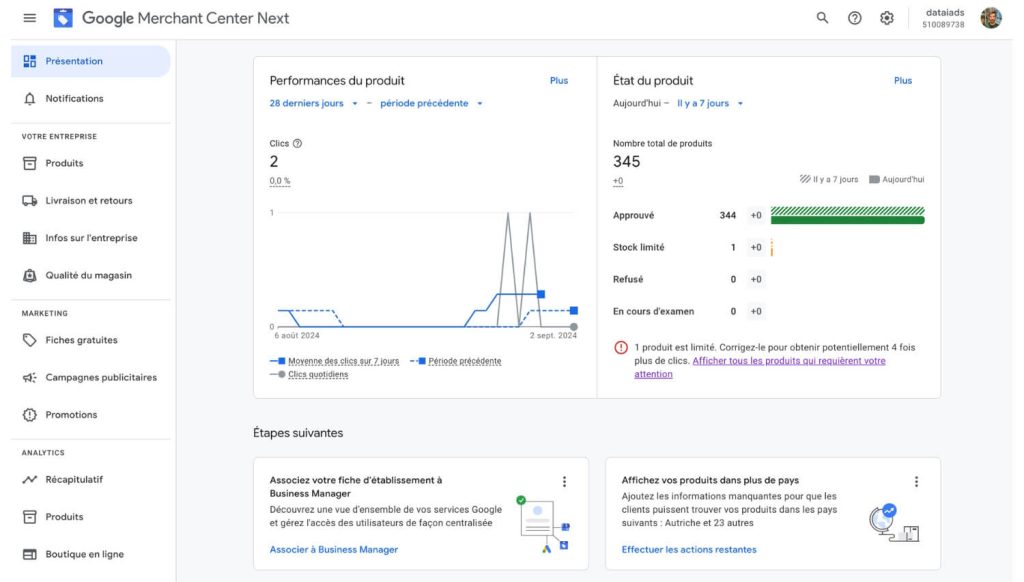Toggle Clics quotidiens legend entry
Viewport: 1024px width, 582px height.
tap(310, 375)
